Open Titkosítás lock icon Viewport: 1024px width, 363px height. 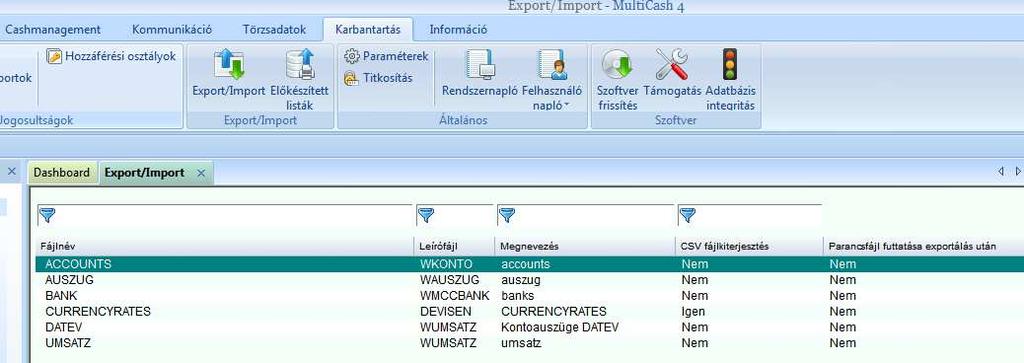tap(352, 78)
